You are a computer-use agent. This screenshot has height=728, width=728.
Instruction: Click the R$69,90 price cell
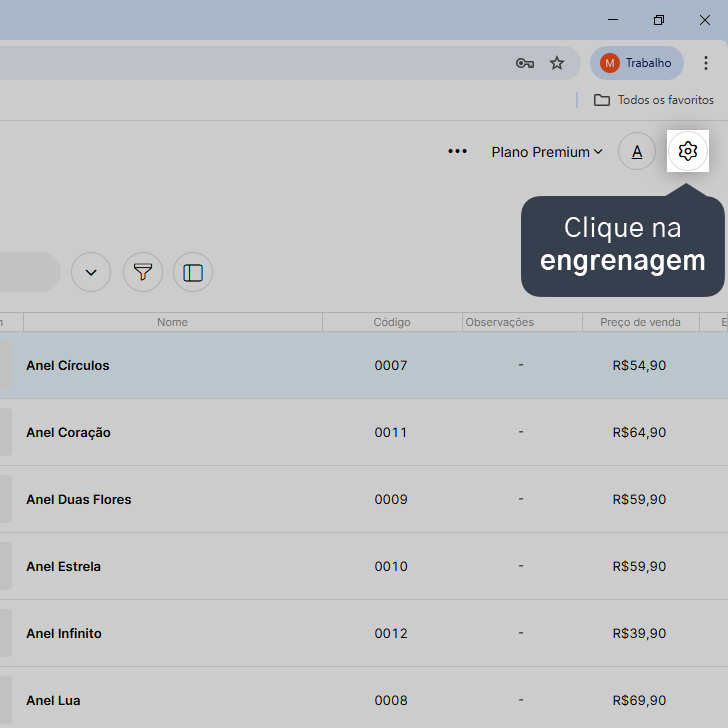639,700
